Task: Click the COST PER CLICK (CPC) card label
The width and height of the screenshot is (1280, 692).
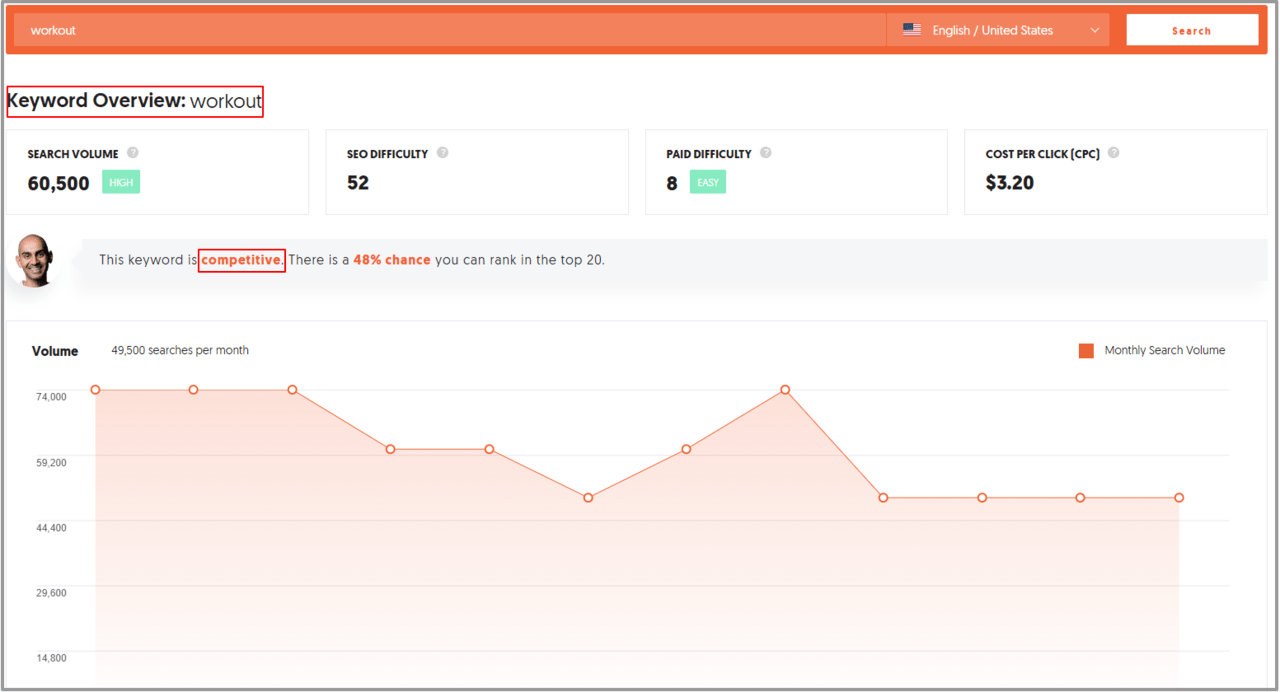Action: coord(1042,154)
